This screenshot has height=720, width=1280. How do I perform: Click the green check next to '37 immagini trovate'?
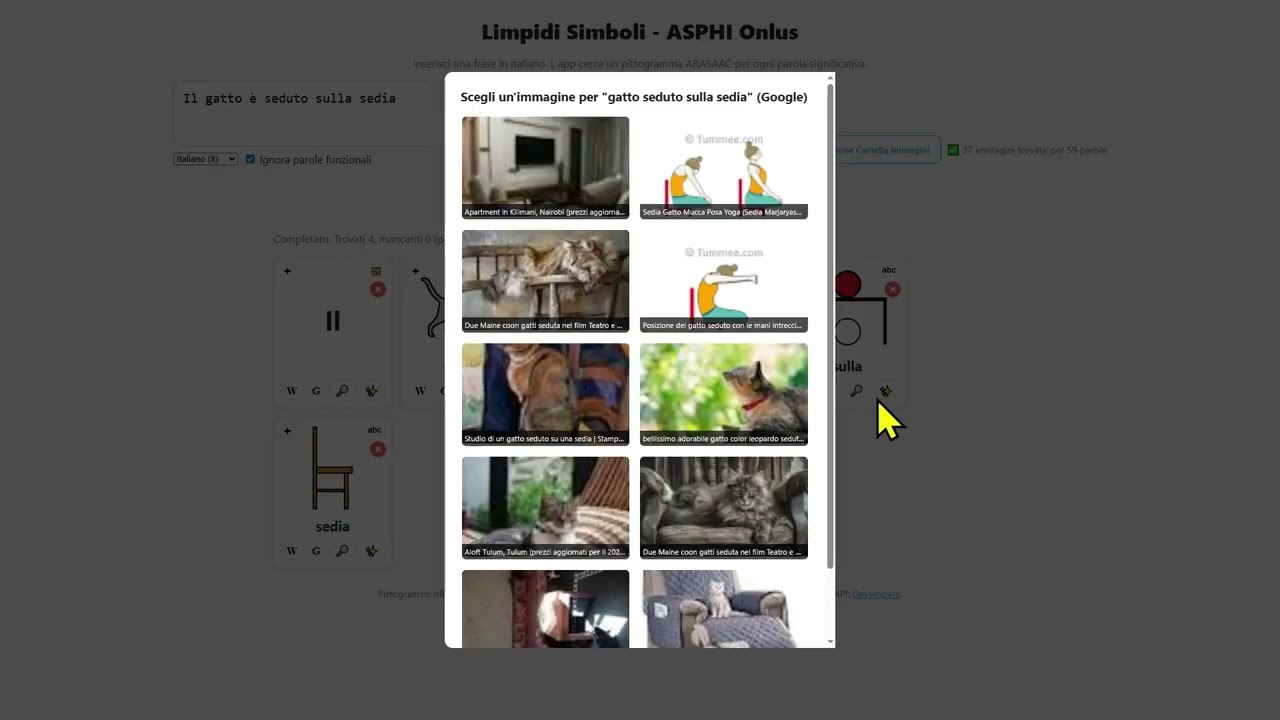(953, 150)
